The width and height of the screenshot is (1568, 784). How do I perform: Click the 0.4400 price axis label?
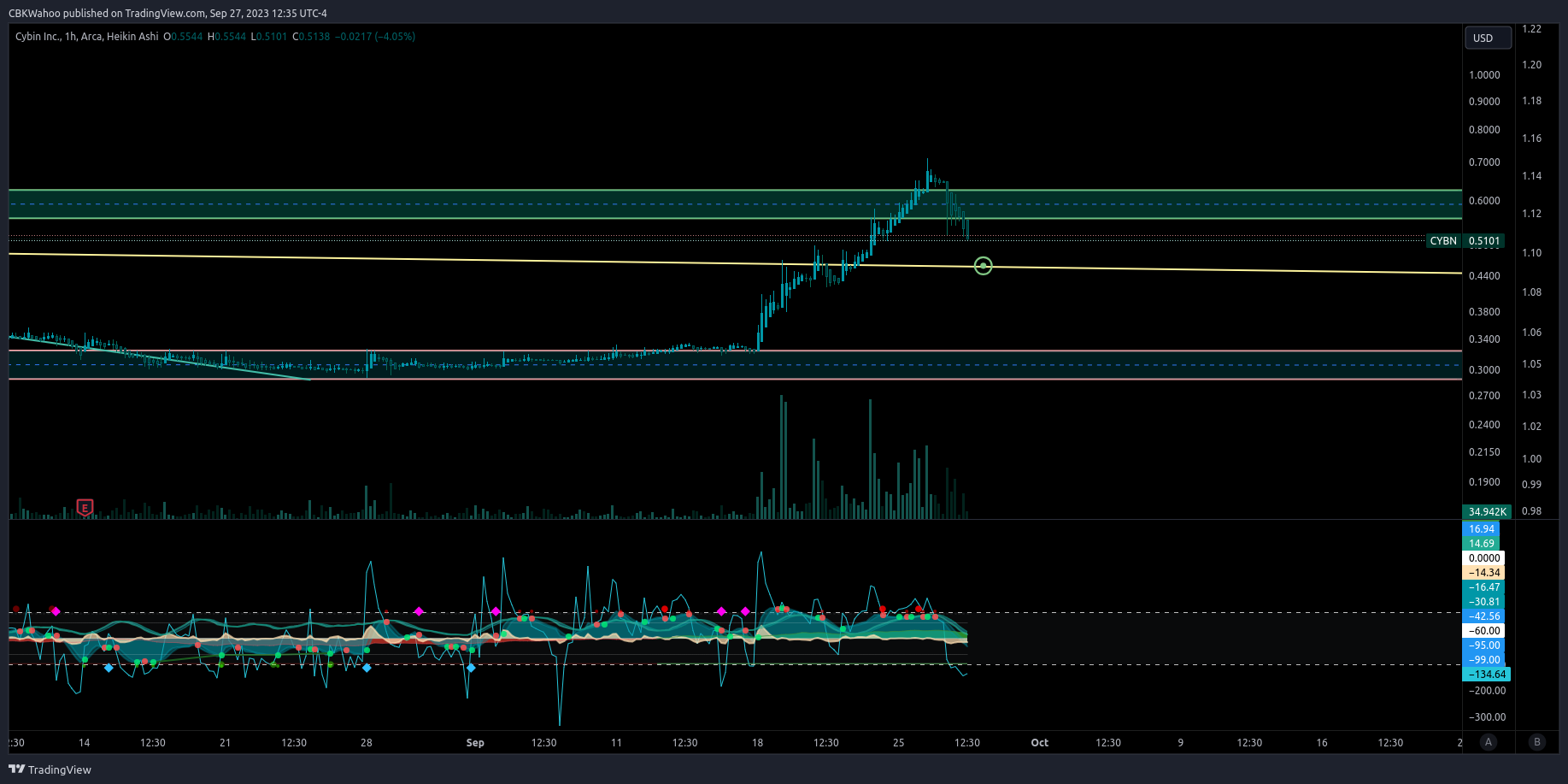[x=1484, y=276]
